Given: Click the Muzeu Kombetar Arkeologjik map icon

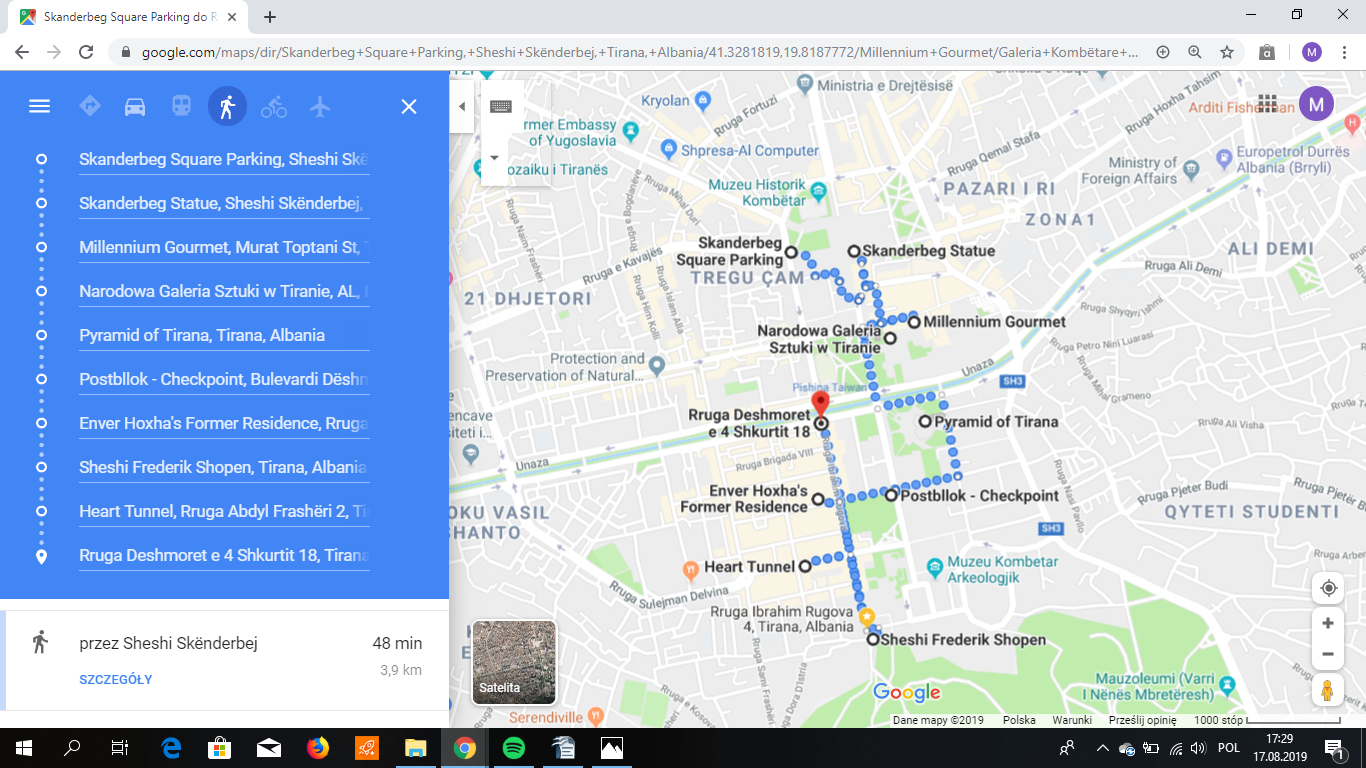Looking at the screenshot, I should click(934, 567).
